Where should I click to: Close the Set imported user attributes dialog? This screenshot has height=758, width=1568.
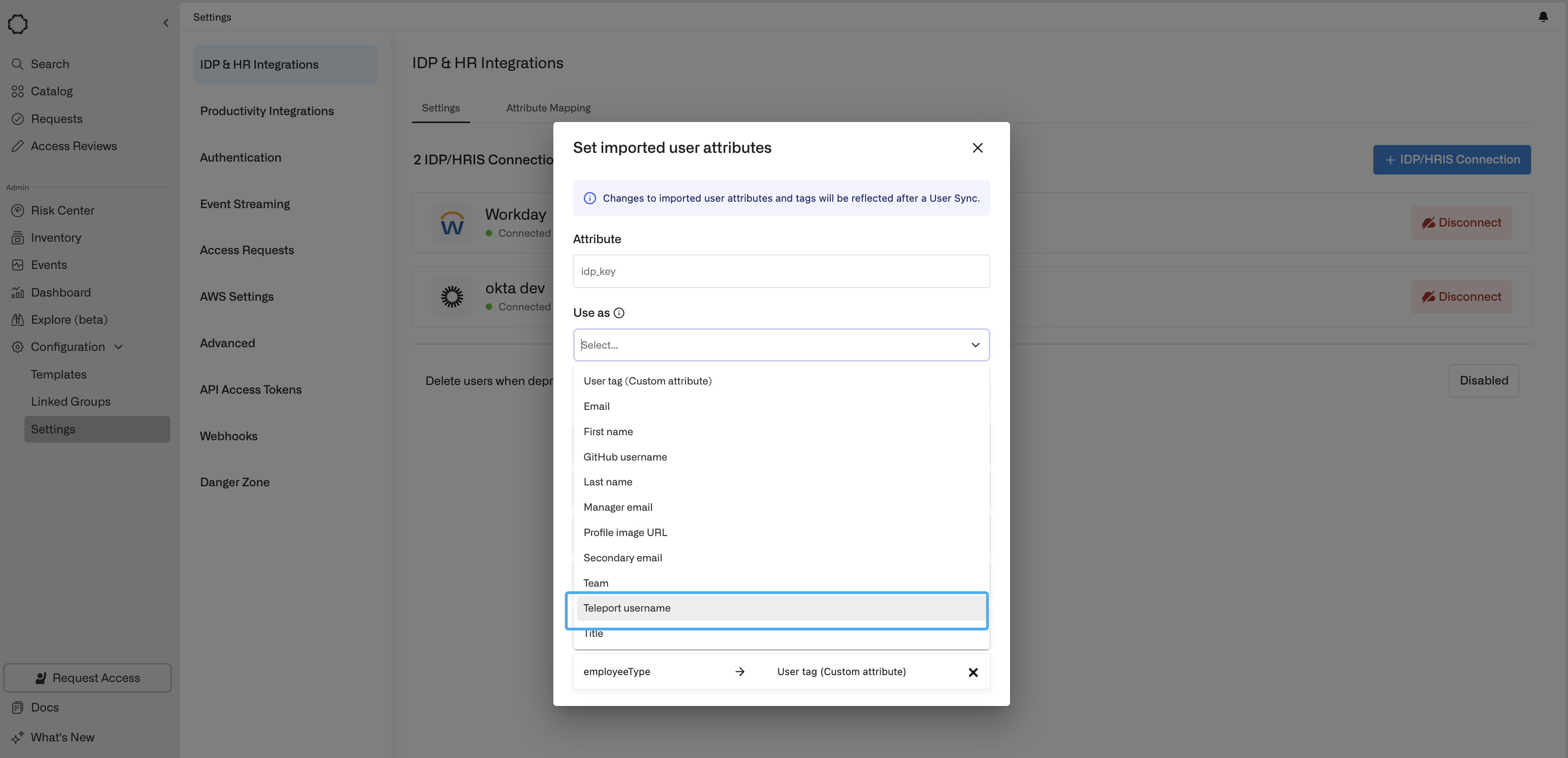tap(977, 148)
